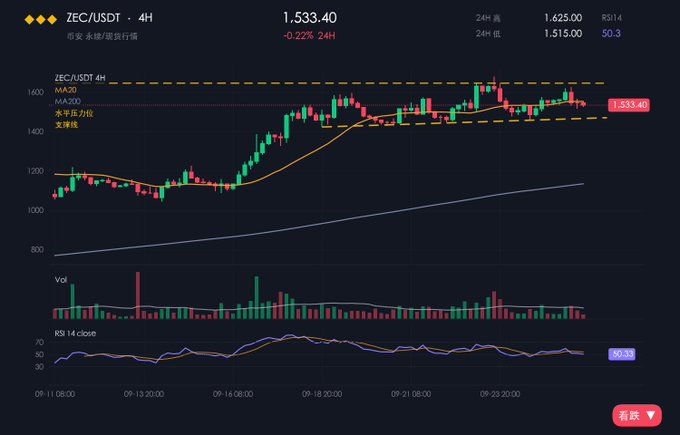The height and width of the screenshot is (435, 680).
Task: Click the RSI14 value 50.3 in header
Action: coord(611,33)
